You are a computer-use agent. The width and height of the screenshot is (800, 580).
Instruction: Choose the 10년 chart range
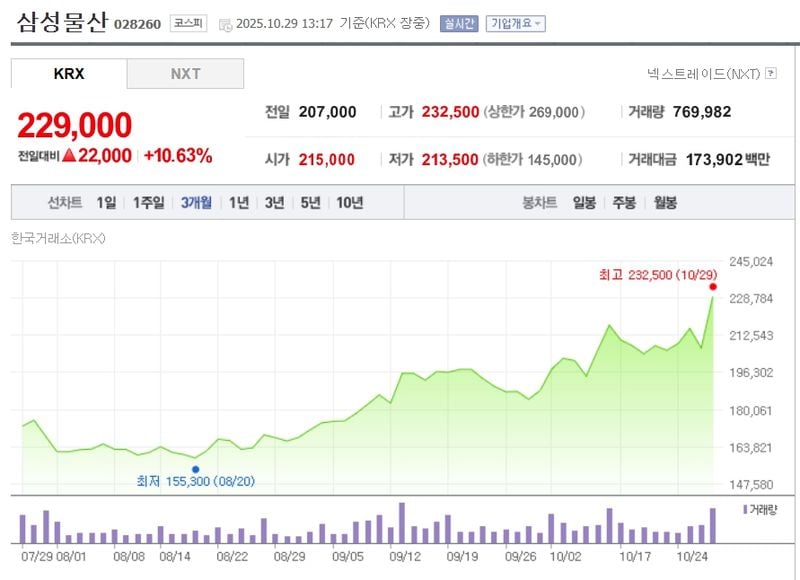tap(350, 202)
